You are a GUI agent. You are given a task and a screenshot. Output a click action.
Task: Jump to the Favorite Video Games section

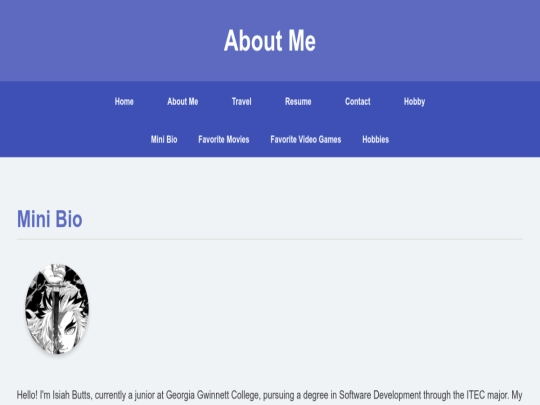pos(305,139)
